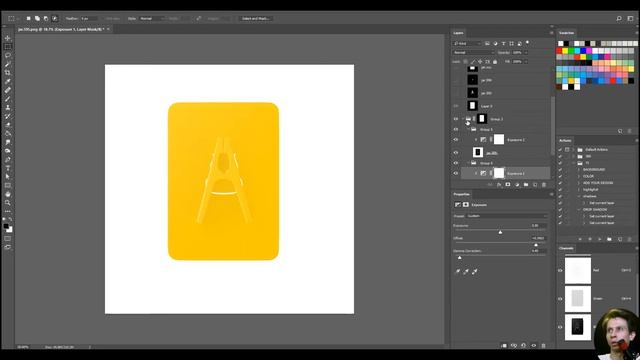
Task: Click the foreground color box
Action: coord(6,227)
